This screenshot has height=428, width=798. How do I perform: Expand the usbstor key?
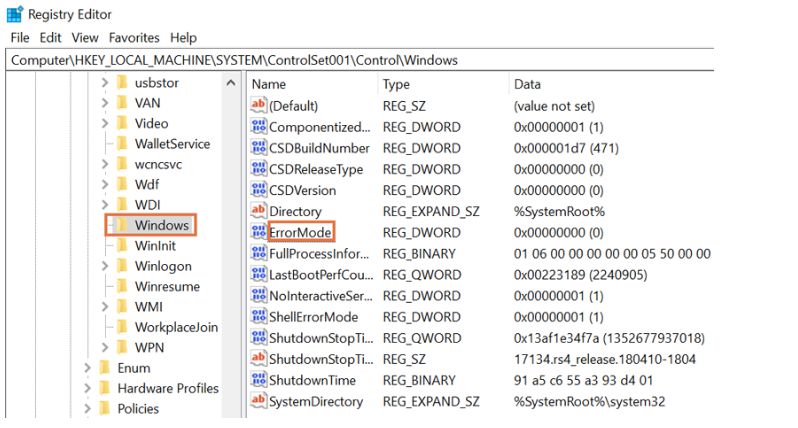pyautogui.click(x=105, y=82)
